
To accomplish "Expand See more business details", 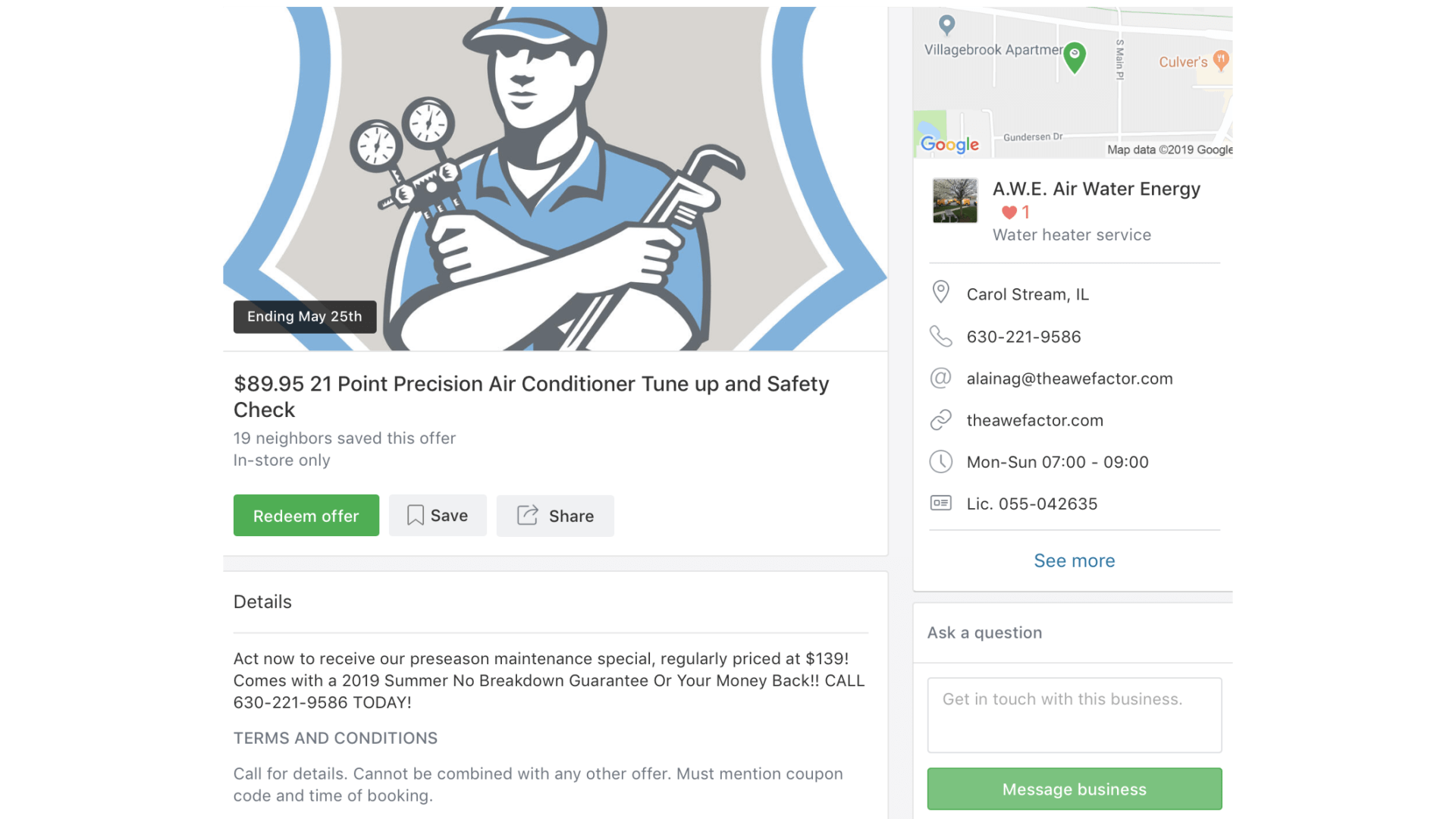I will [1075, 560].
